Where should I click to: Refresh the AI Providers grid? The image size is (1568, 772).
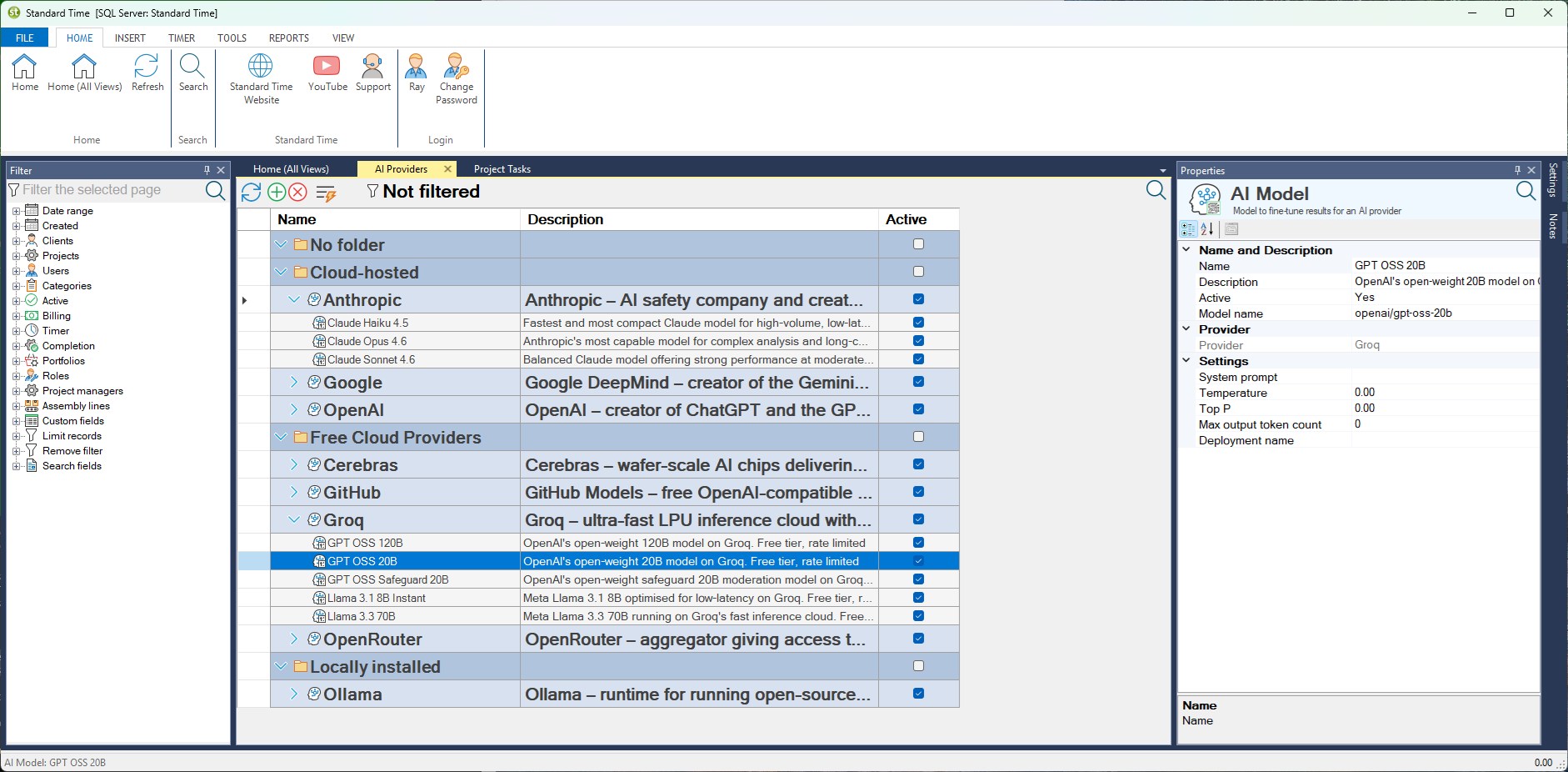point(251,193)
